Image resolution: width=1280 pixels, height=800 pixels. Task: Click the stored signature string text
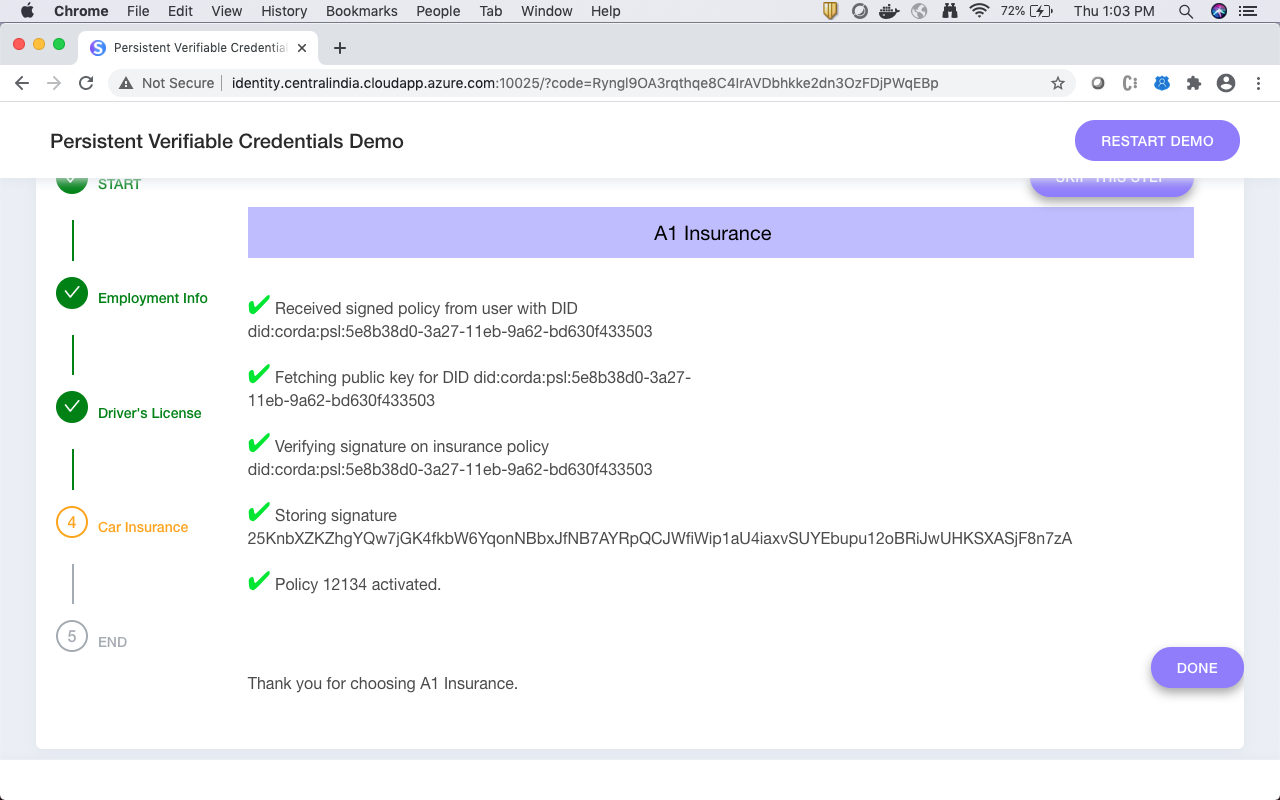660,538
